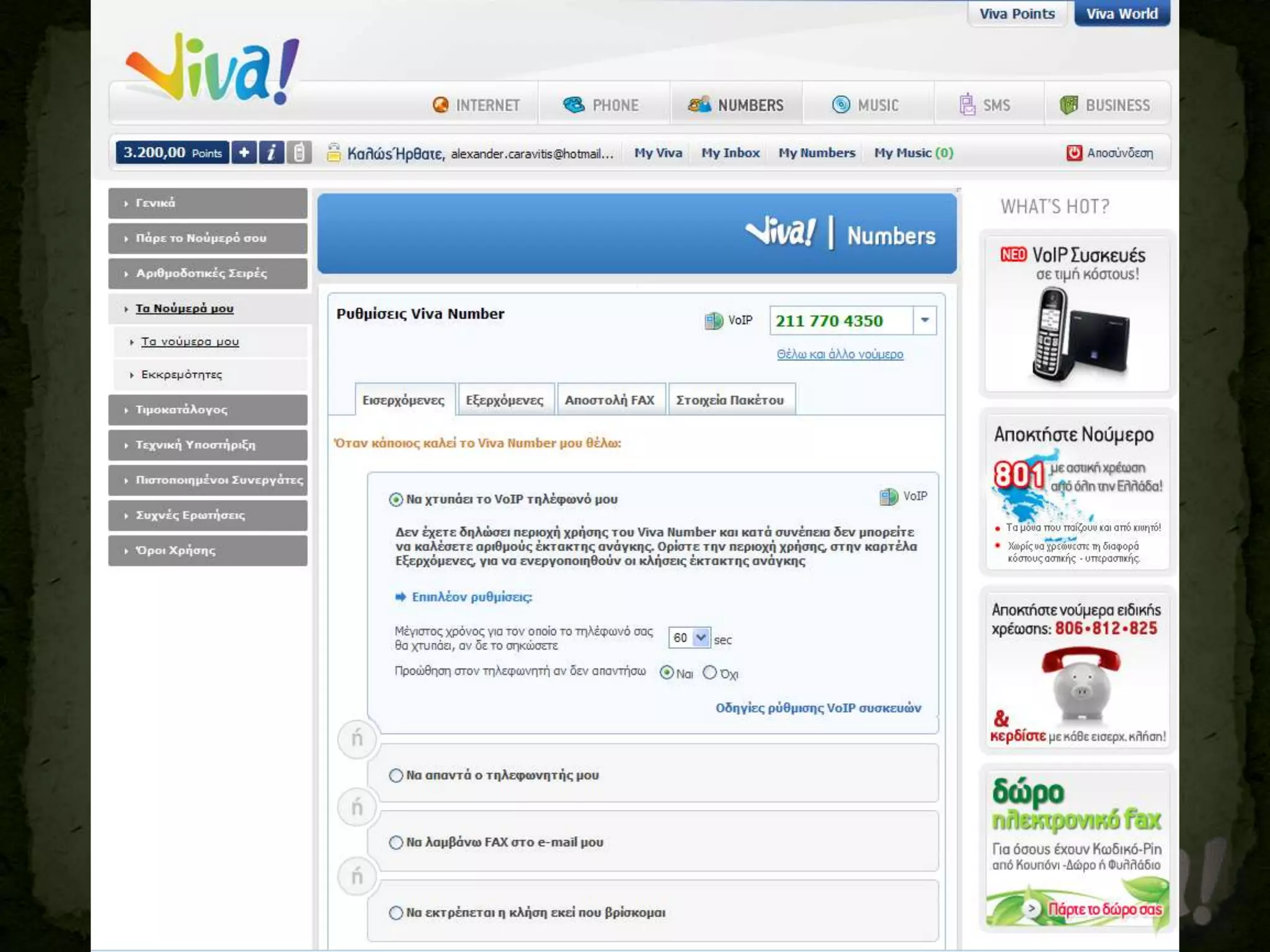1270x952 pixels.
Task: Click the plus icon beside Points balance
Action: (244, 152)
